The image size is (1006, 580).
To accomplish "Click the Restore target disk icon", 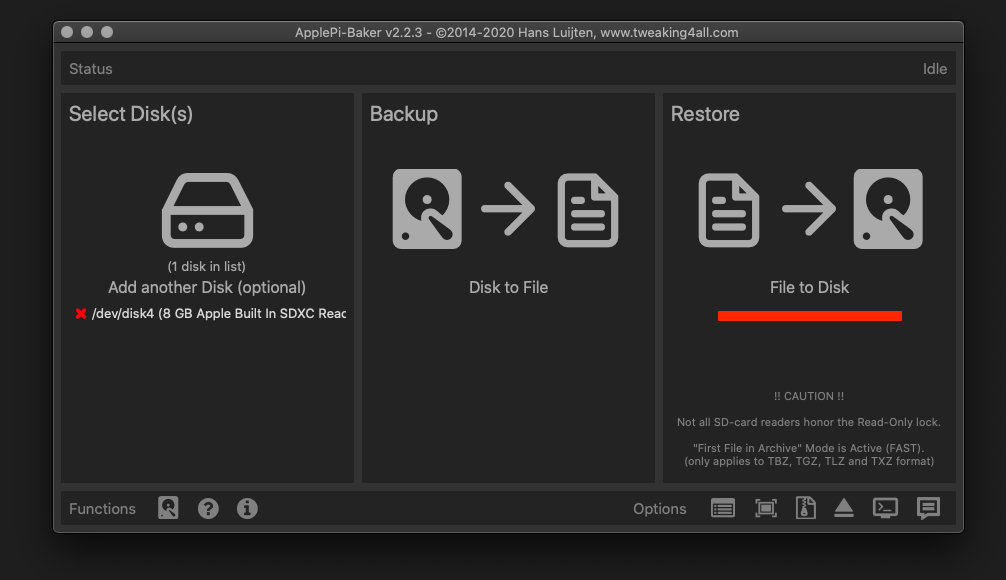I will tap(888, 209).
